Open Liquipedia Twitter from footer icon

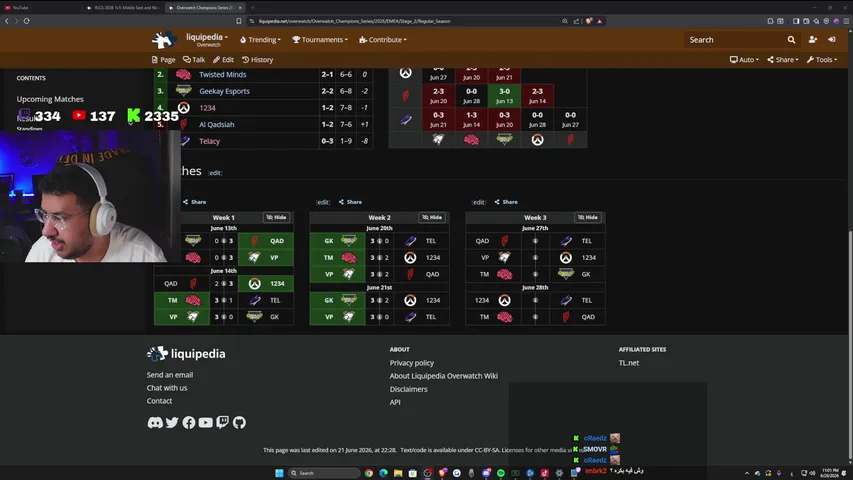click(172, 422)
